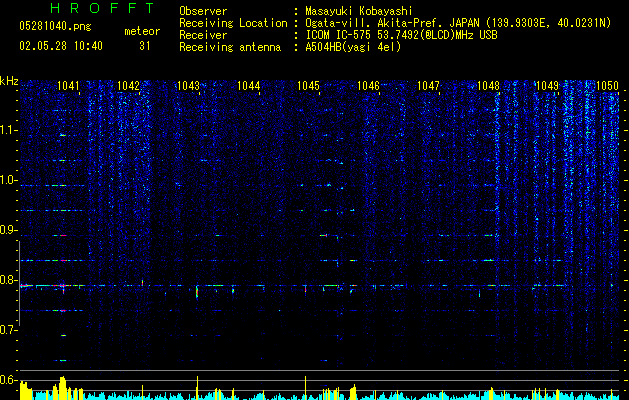
Task: Click the 'Observer' field label
Action: point(203,11)
